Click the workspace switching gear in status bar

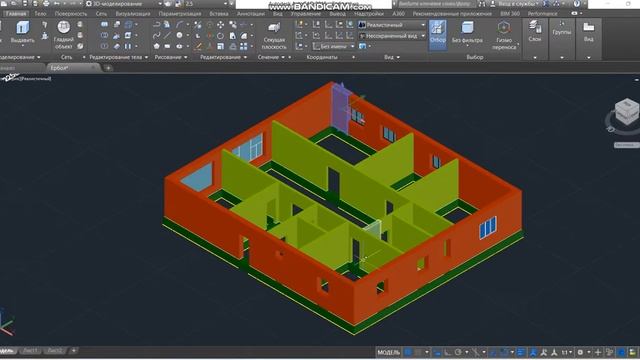coord(580,352)
